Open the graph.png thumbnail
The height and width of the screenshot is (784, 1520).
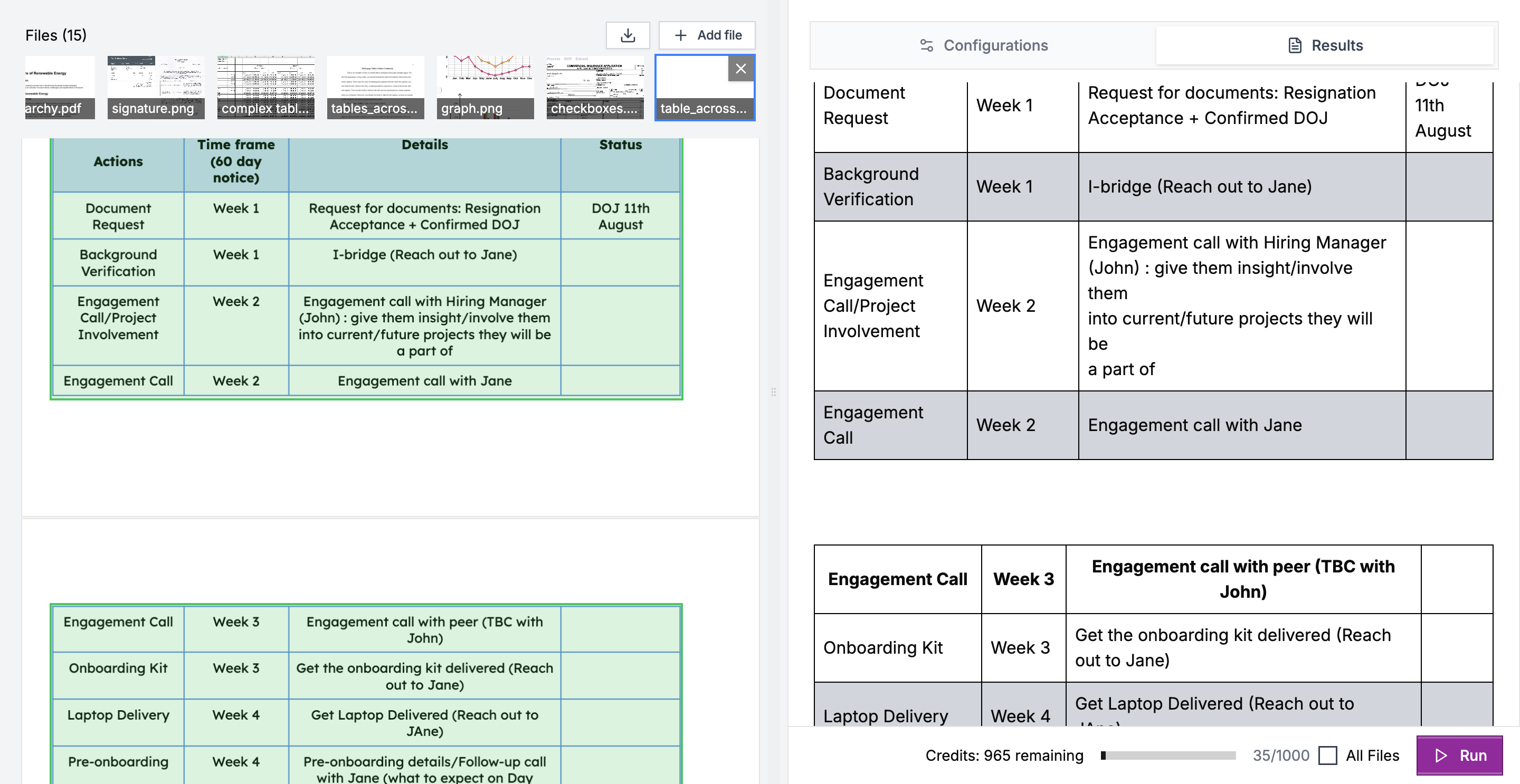coord(485,87)
